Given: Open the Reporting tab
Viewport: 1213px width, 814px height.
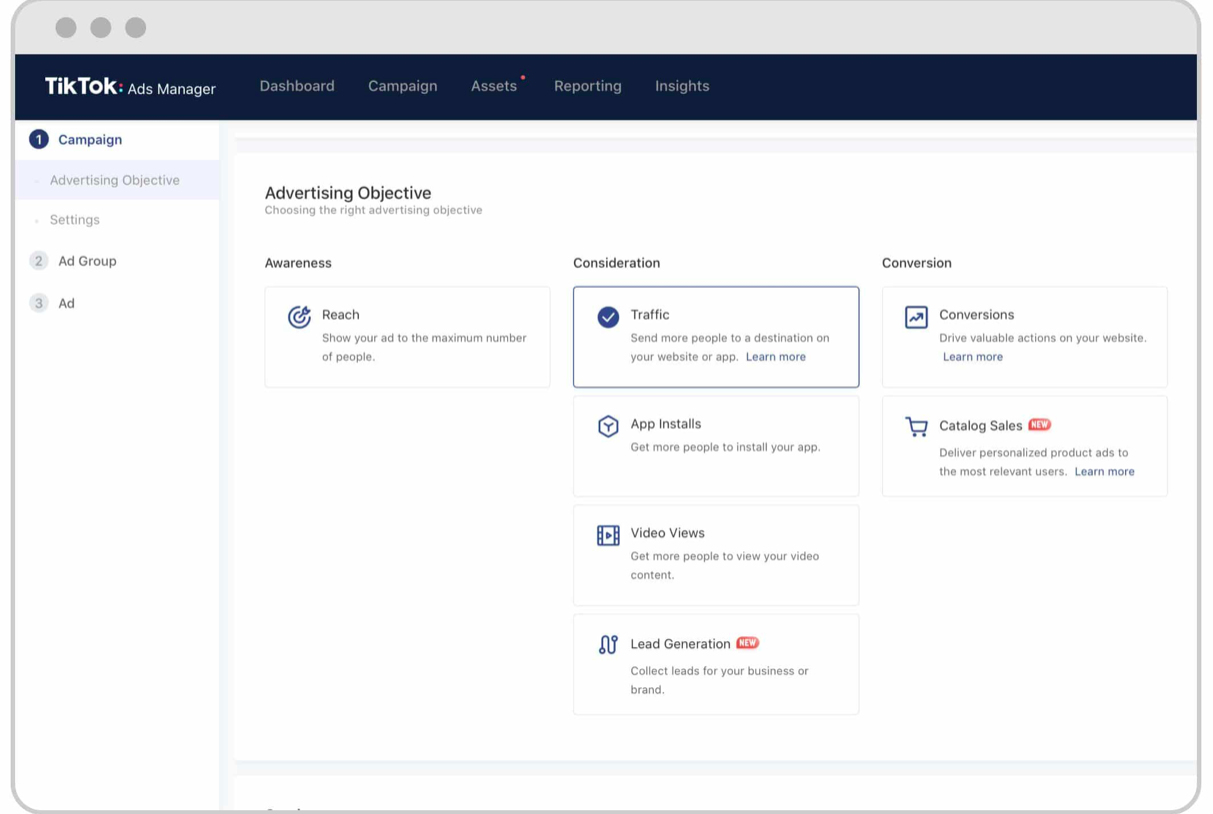Looking at the screenshot, I should click(x=588, y=86).
